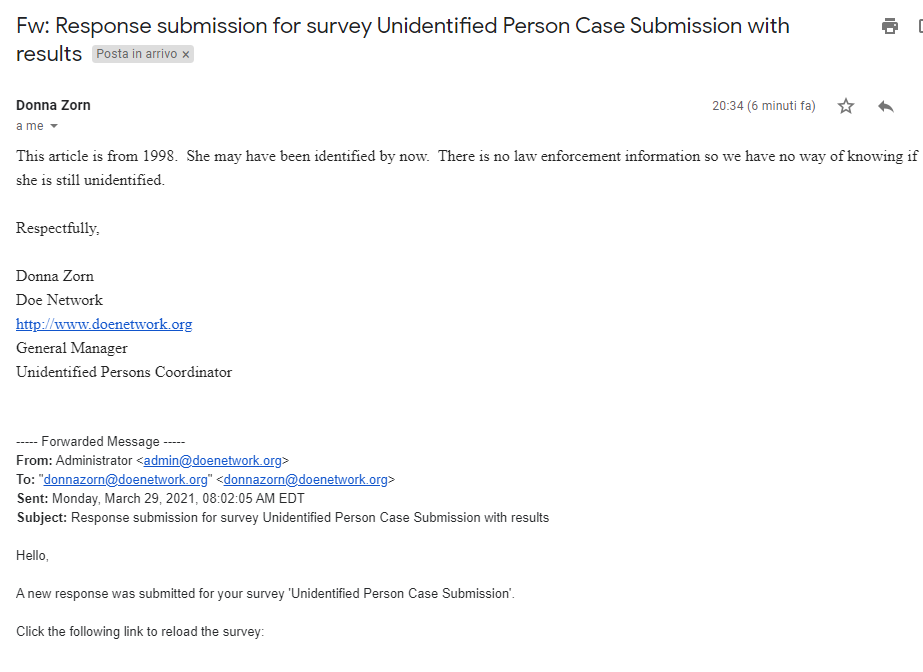Click the admin@doenetwork.org address link
This screenshot has height=672, width=923.
tap(213, 461)
